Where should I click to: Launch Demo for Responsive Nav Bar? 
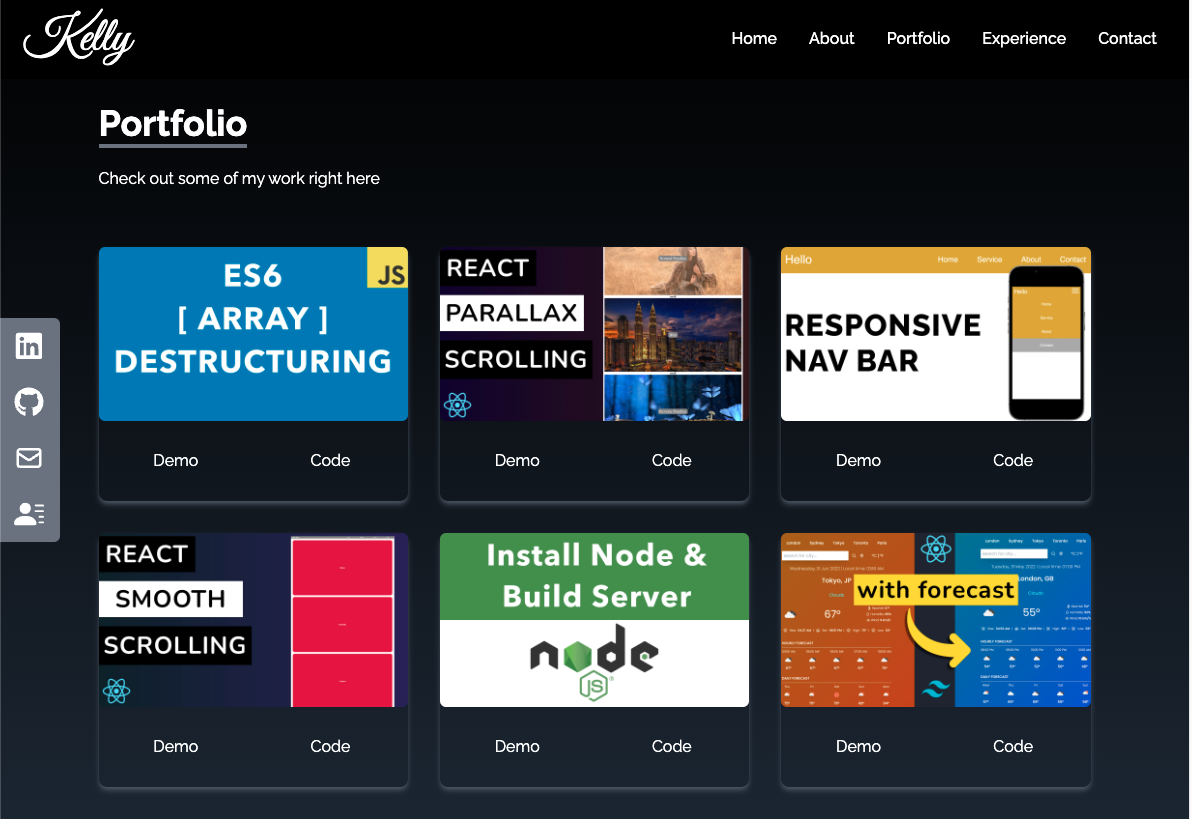point(858,460)
